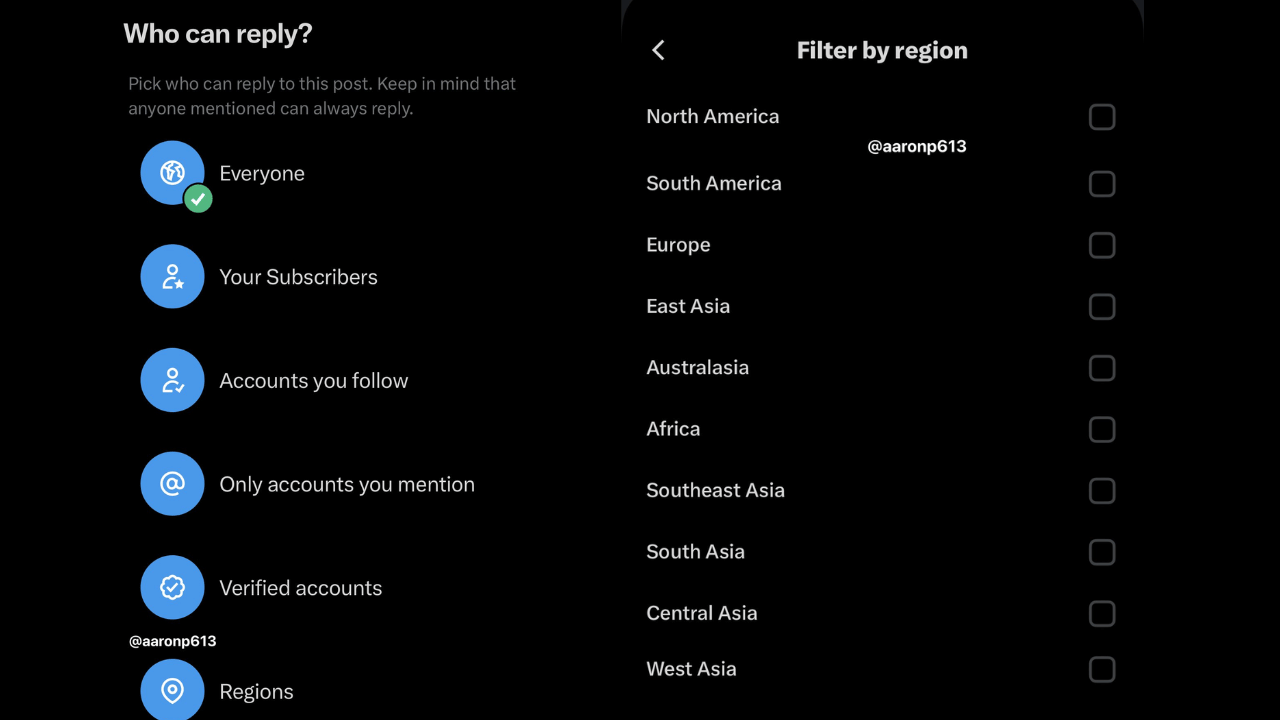Select the Southeast Asia checkbox

click(x=1101, y=491)
